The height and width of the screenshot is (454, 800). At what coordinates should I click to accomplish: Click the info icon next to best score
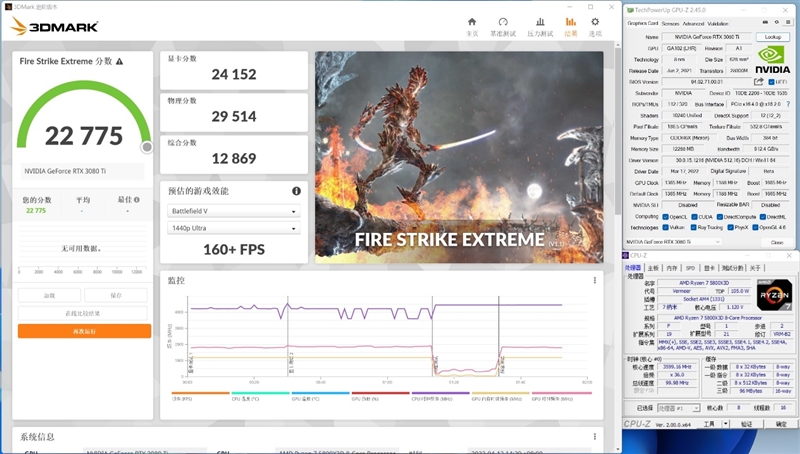click(137, 200)
